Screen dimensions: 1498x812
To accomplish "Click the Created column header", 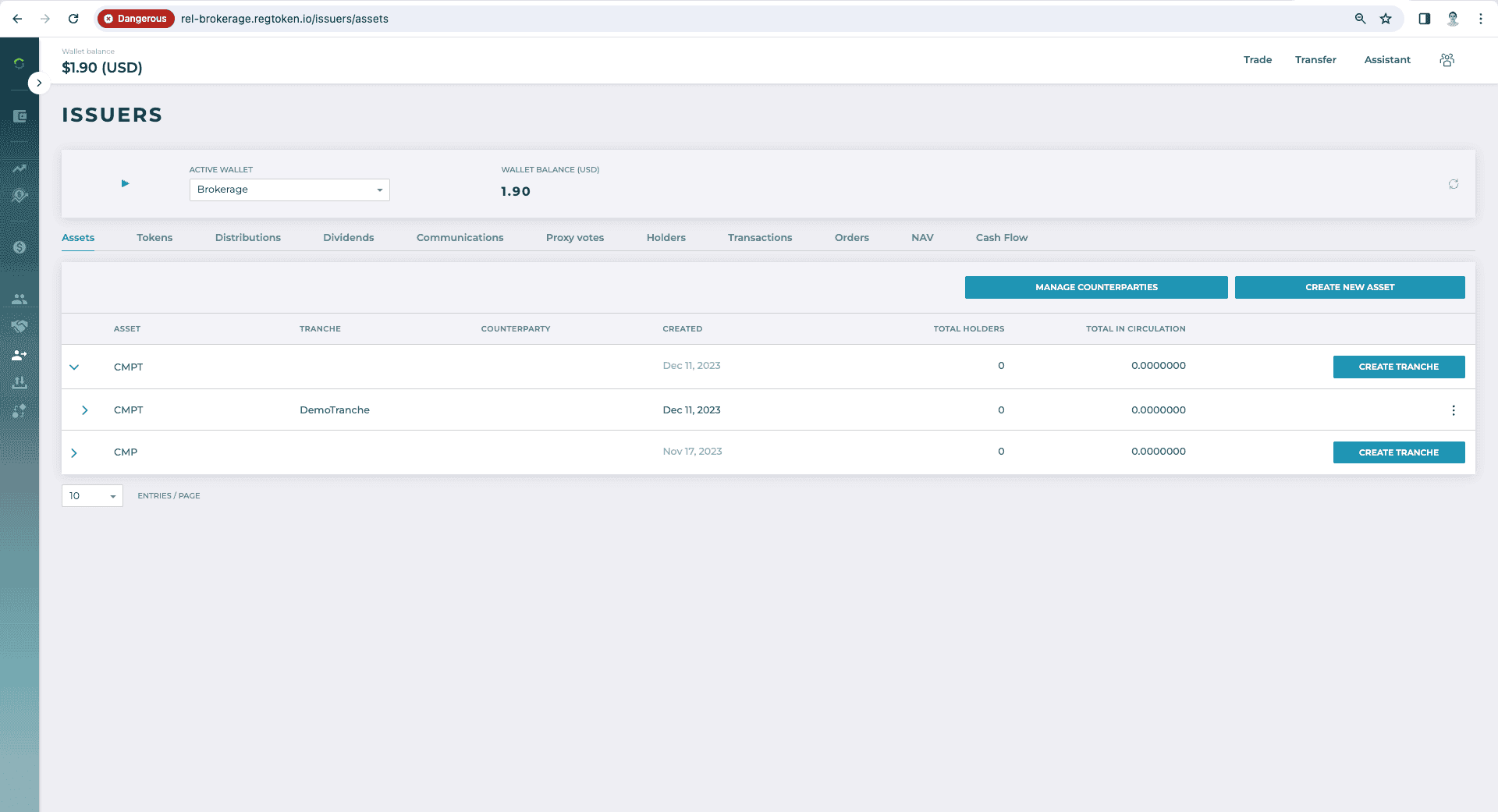I will [x=683, y=329].
